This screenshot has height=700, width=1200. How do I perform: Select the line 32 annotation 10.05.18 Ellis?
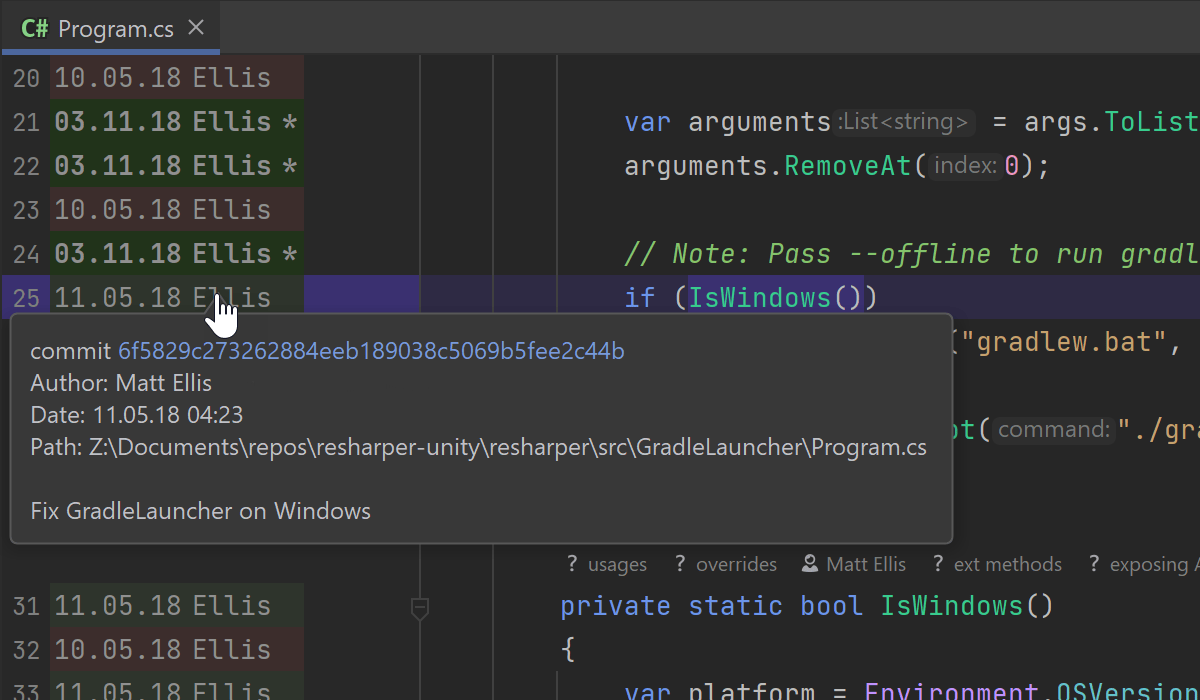[x=162, y=650]
